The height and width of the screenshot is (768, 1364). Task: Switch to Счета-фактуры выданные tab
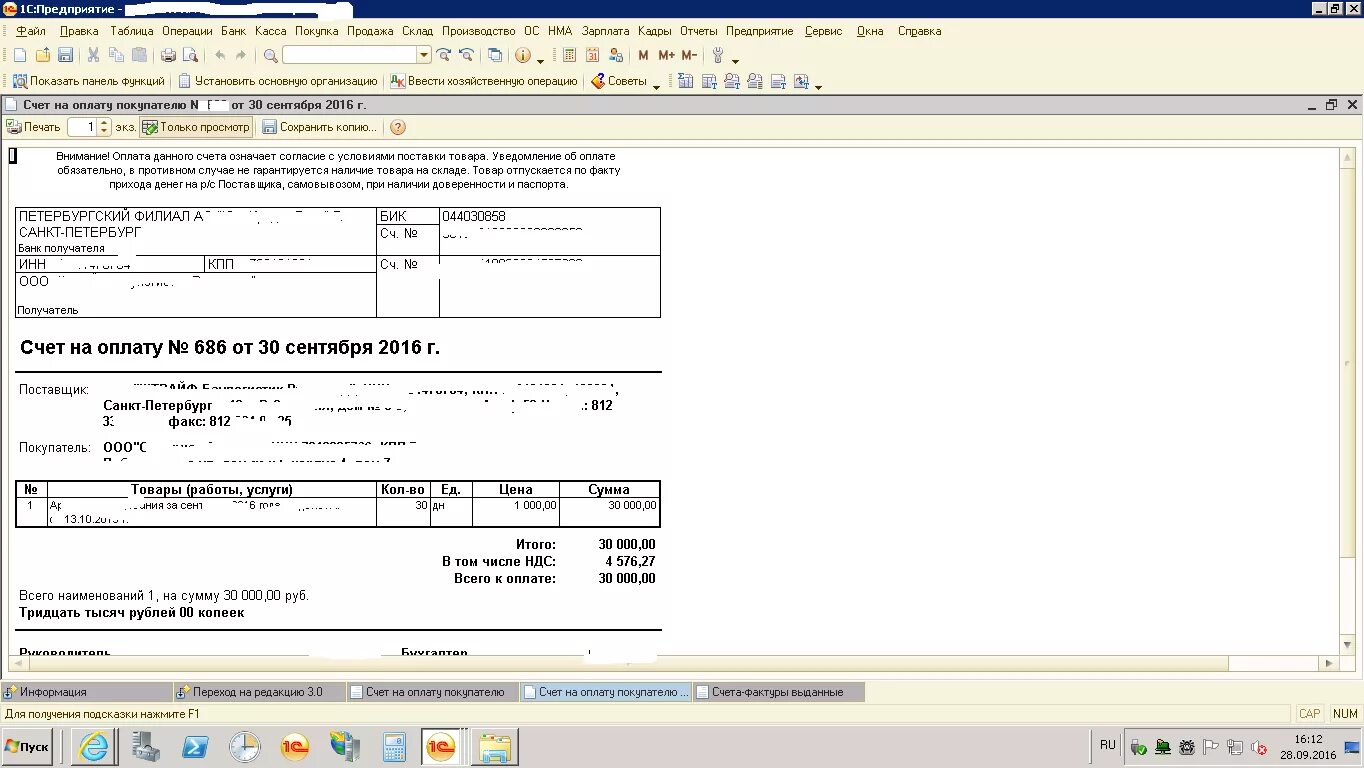coord(778,691)
